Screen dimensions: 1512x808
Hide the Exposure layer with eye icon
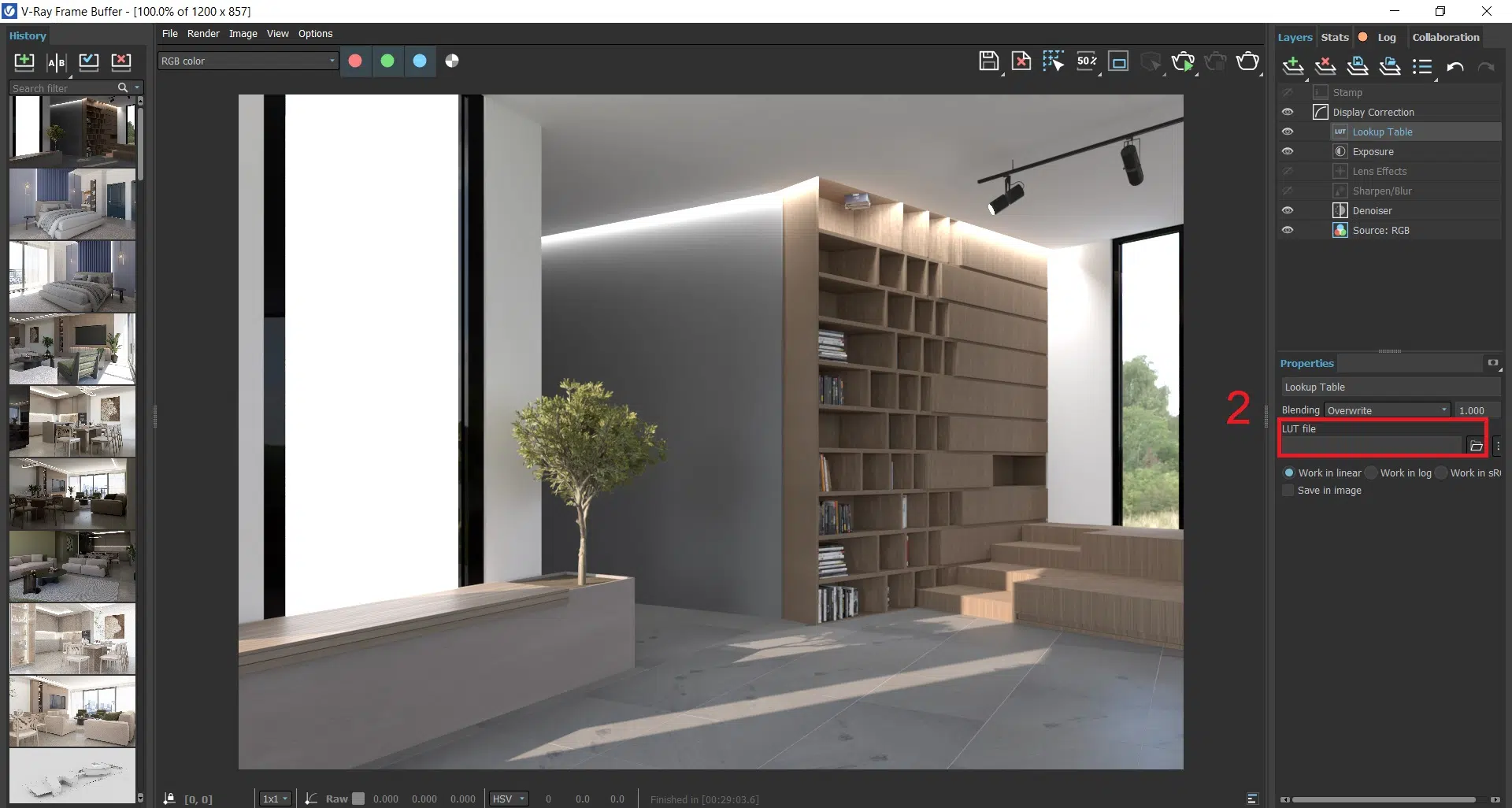1288,151
